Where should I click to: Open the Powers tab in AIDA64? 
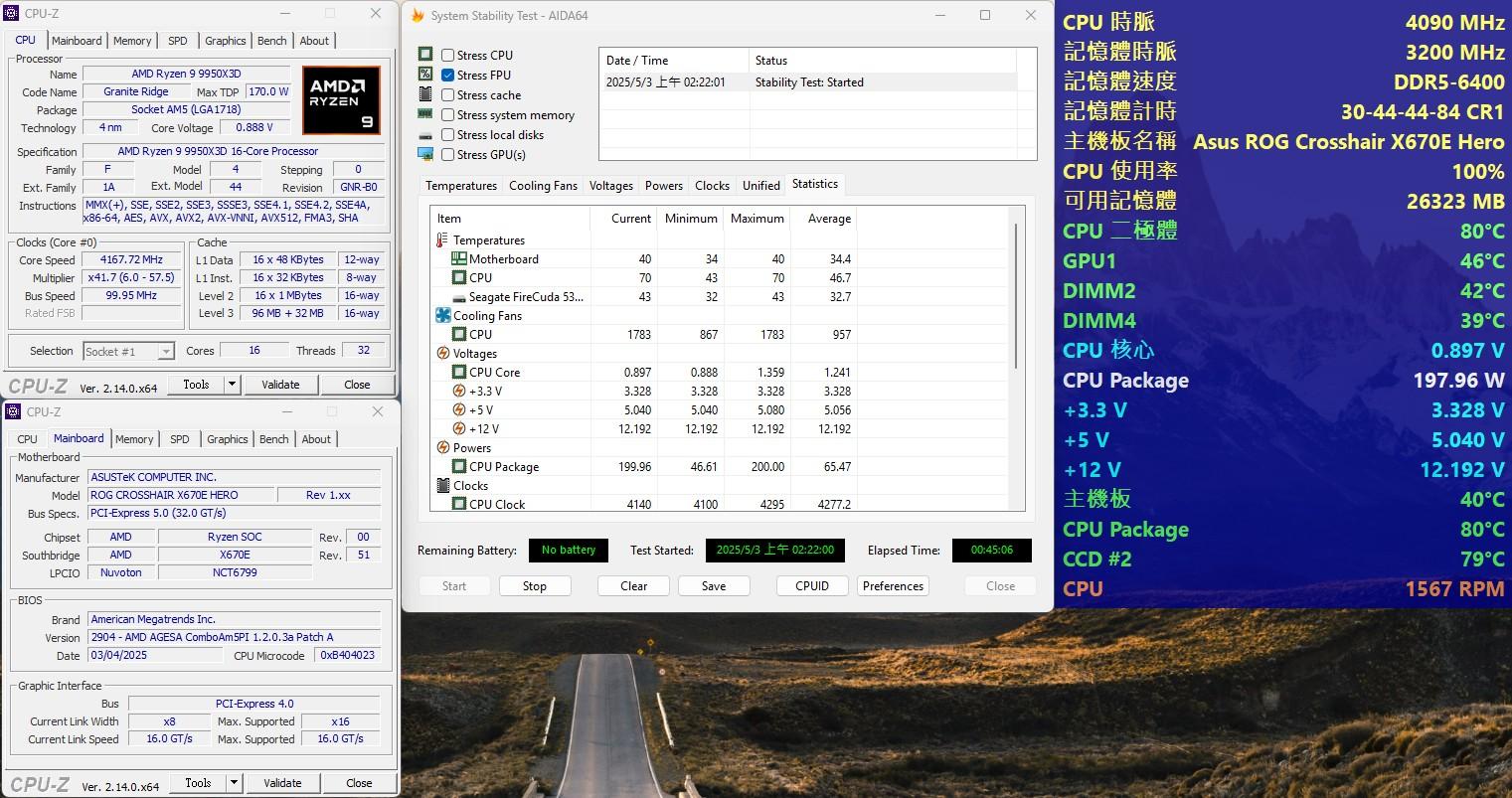click(x=664, y=186)
